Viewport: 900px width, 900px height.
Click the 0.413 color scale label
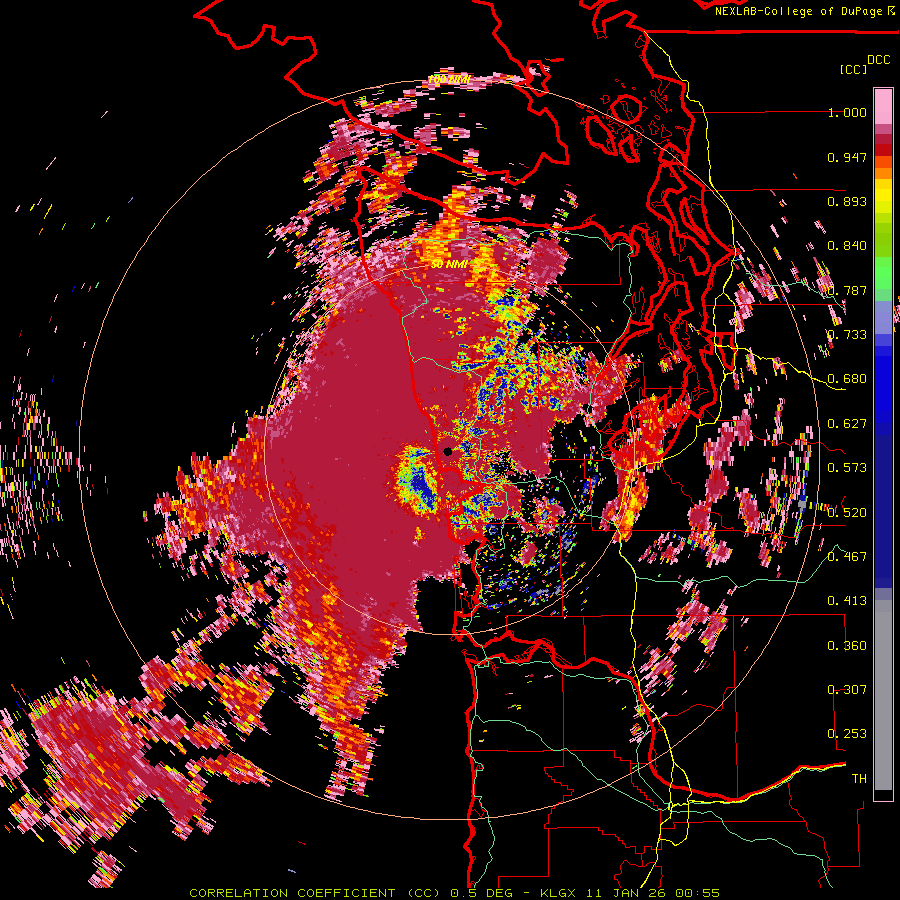click(847, 601)
